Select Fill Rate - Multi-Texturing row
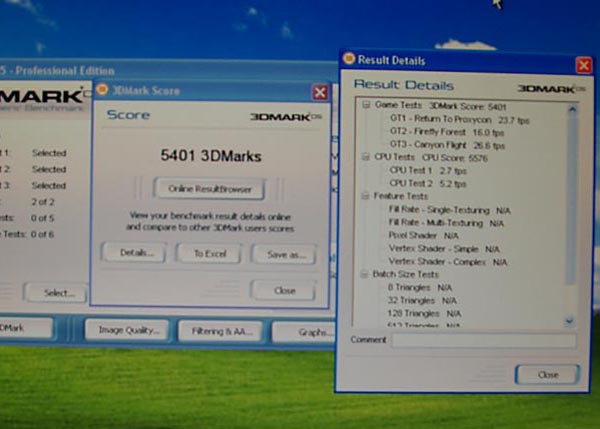The image size is (600, 429). point(446,223)
